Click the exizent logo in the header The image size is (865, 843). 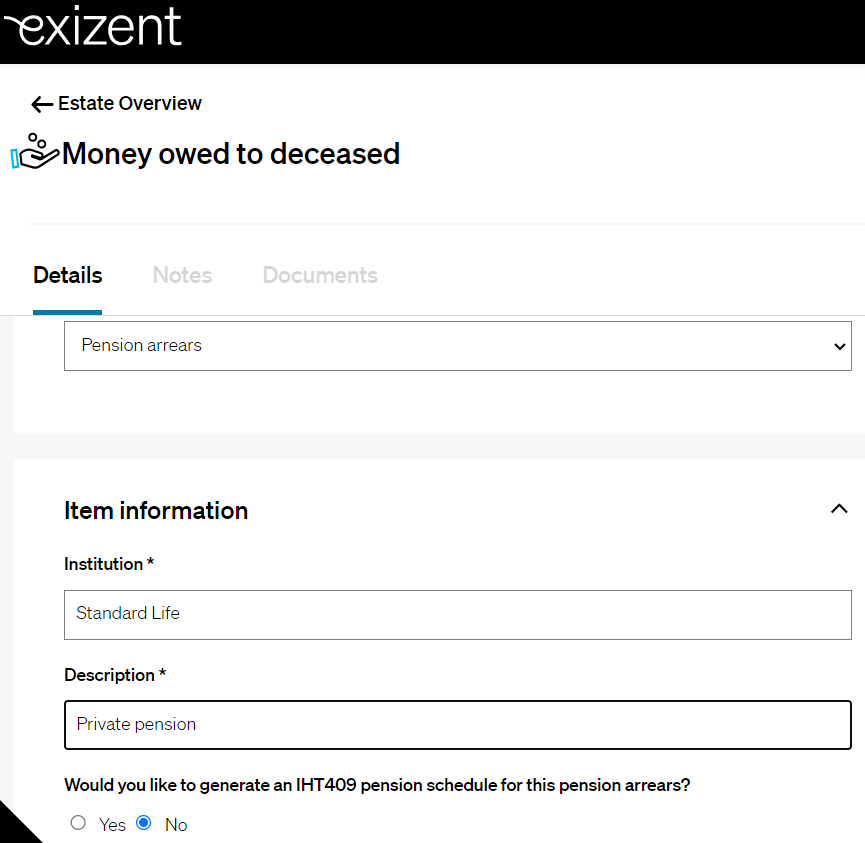coord(93,27)
